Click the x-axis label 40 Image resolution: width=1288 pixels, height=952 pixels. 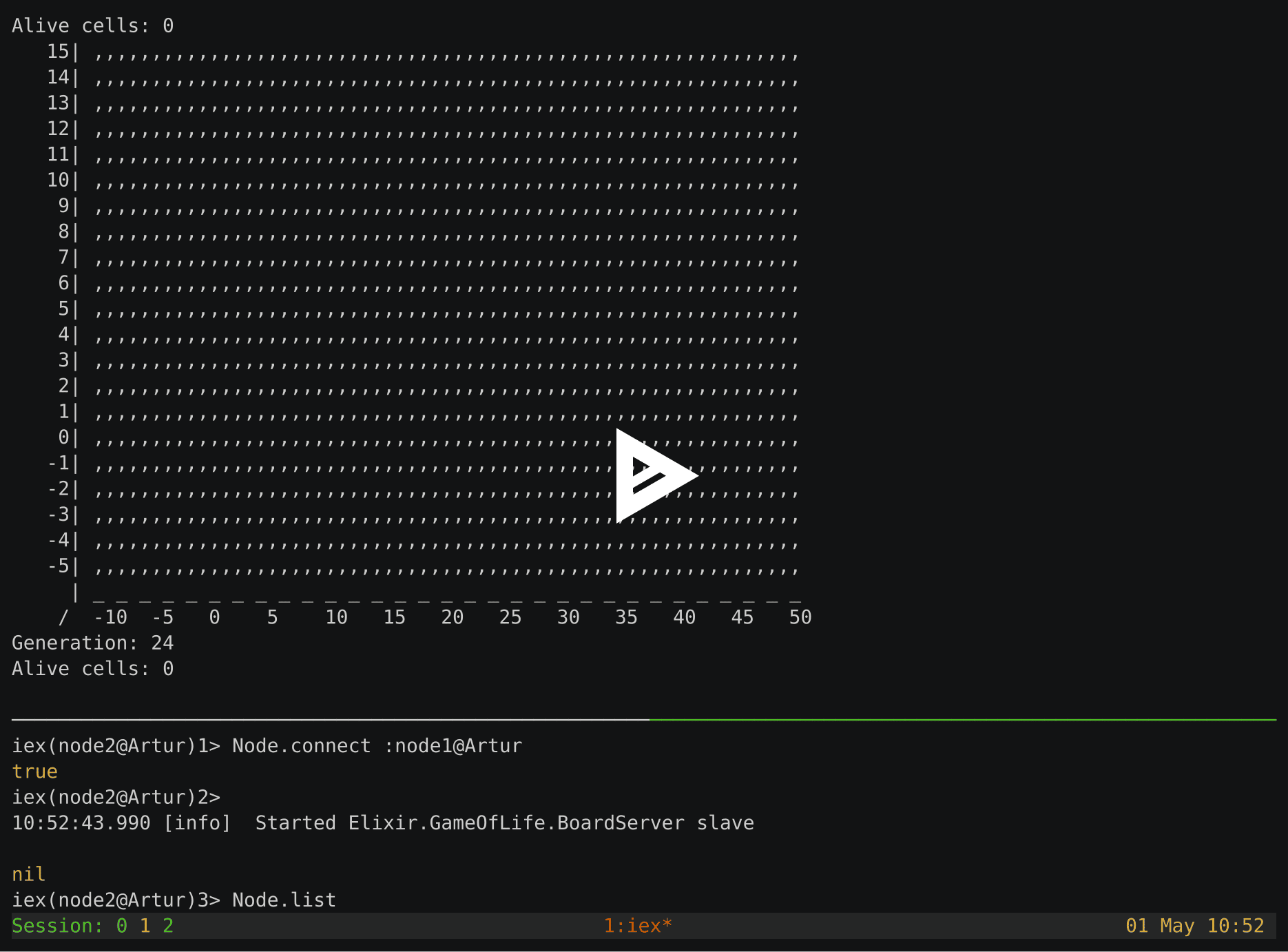[x=685, y=617]
